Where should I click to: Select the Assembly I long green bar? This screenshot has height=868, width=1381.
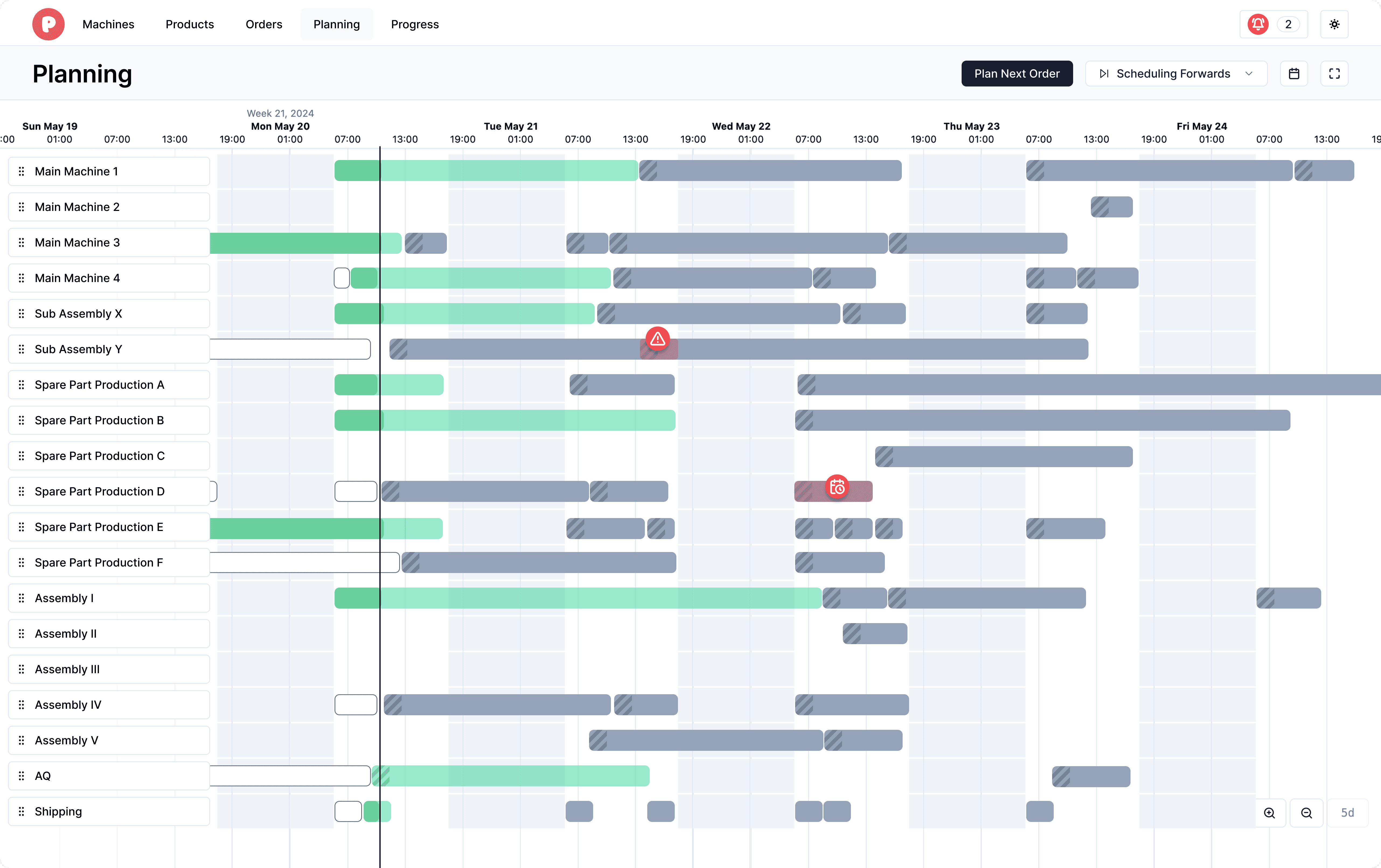pyautogui.click(x=578, y=598)
